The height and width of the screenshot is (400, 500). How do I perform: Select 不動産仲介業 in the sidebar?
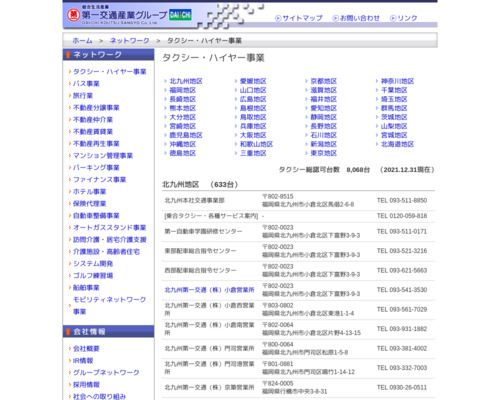[x=93, y=120]
